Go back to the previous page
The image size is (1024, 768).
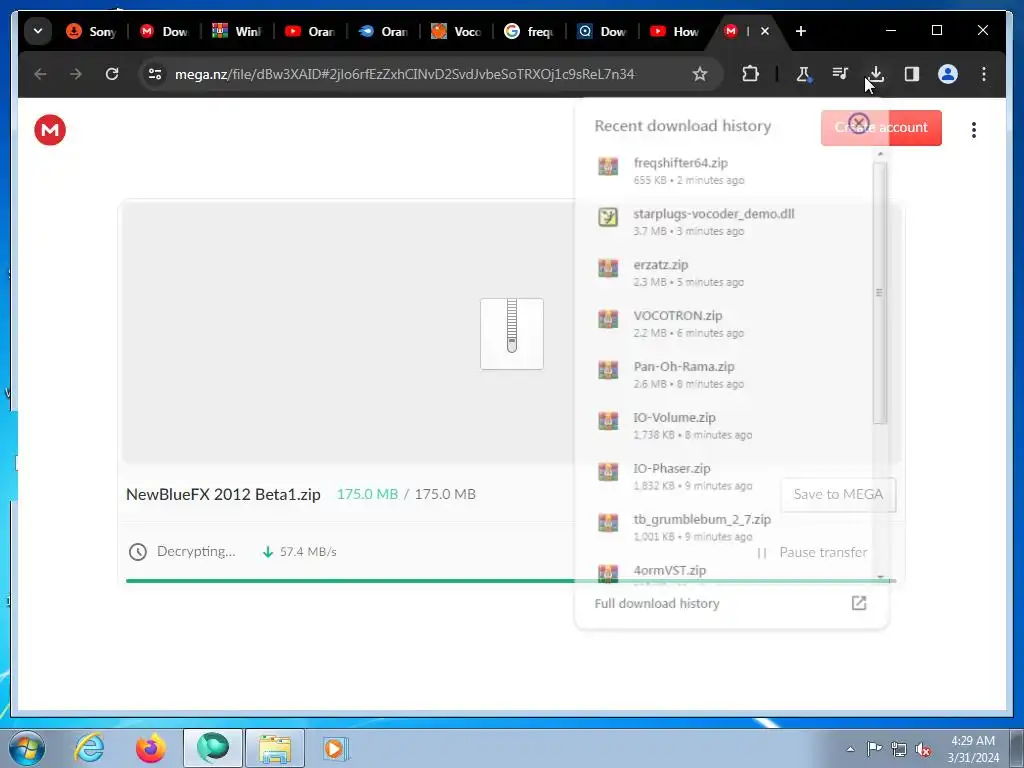tap(40, 74)
